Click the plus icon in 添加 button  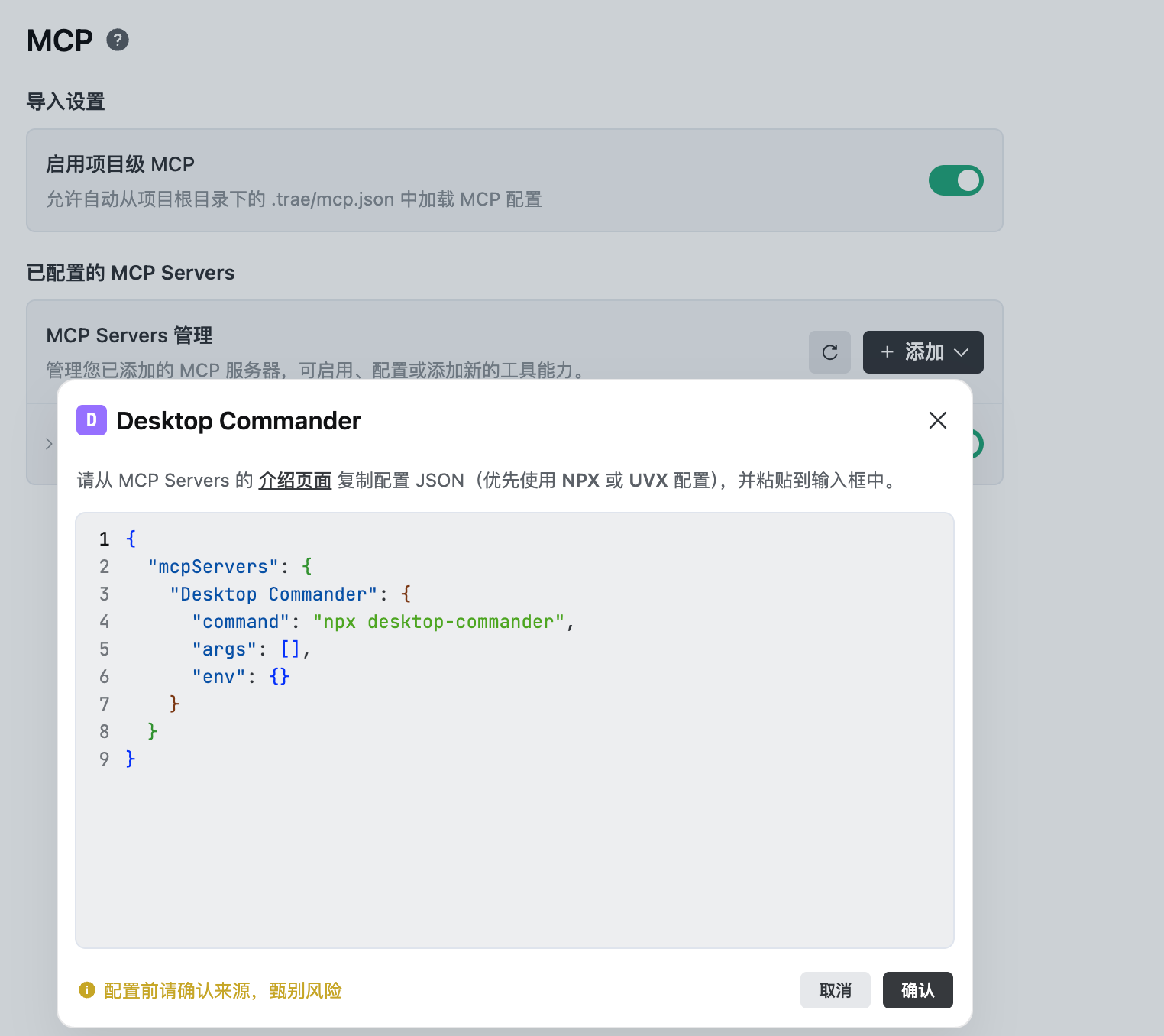[x=887, y=352]
